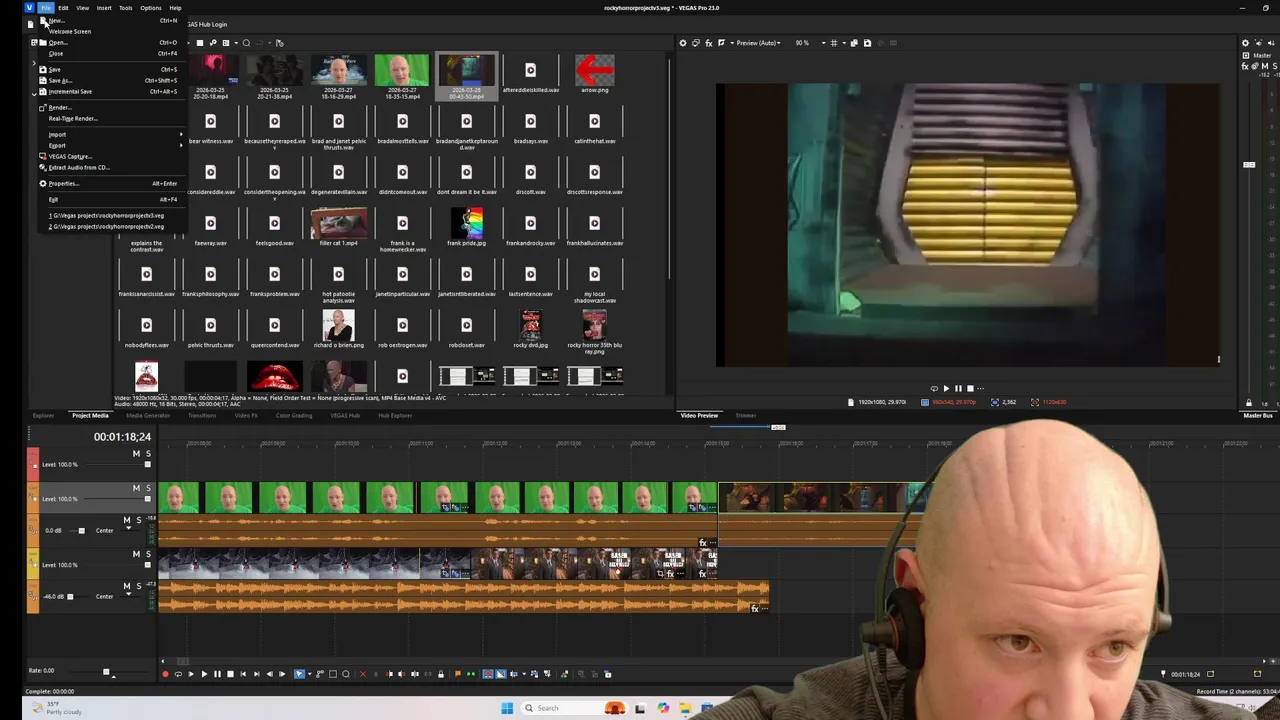Expand the Import submenu arrow
The image size is (1280, 720).
click(x=181, y=134)
